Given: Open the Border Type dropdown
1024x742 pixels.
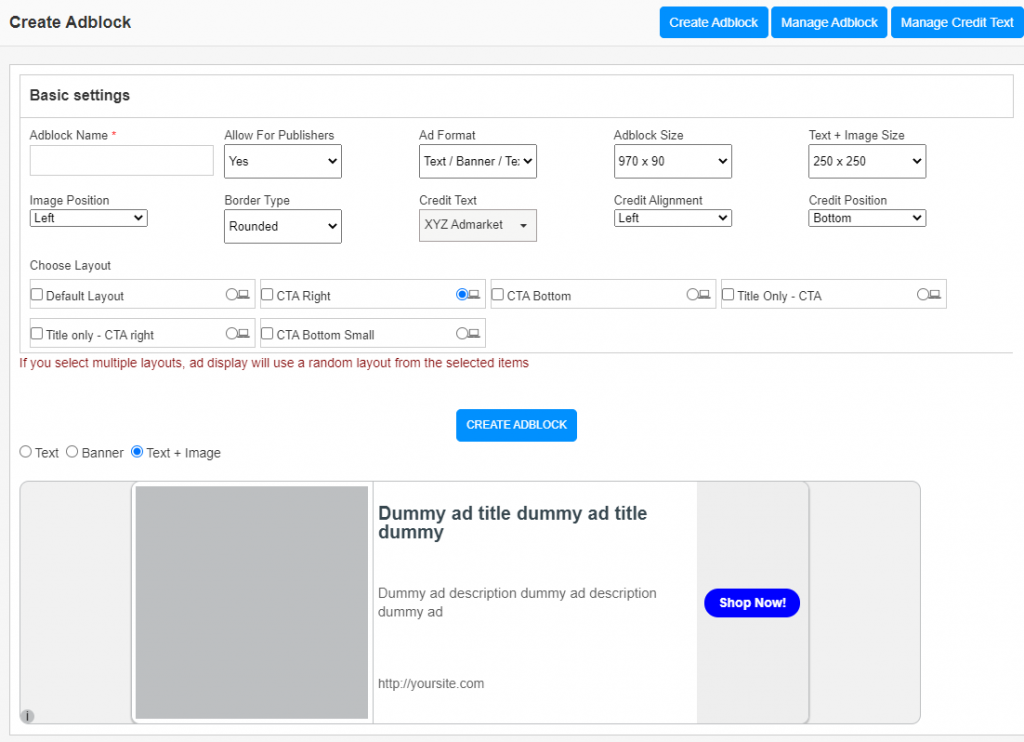Looking at the screenshot, I should 282,226.
